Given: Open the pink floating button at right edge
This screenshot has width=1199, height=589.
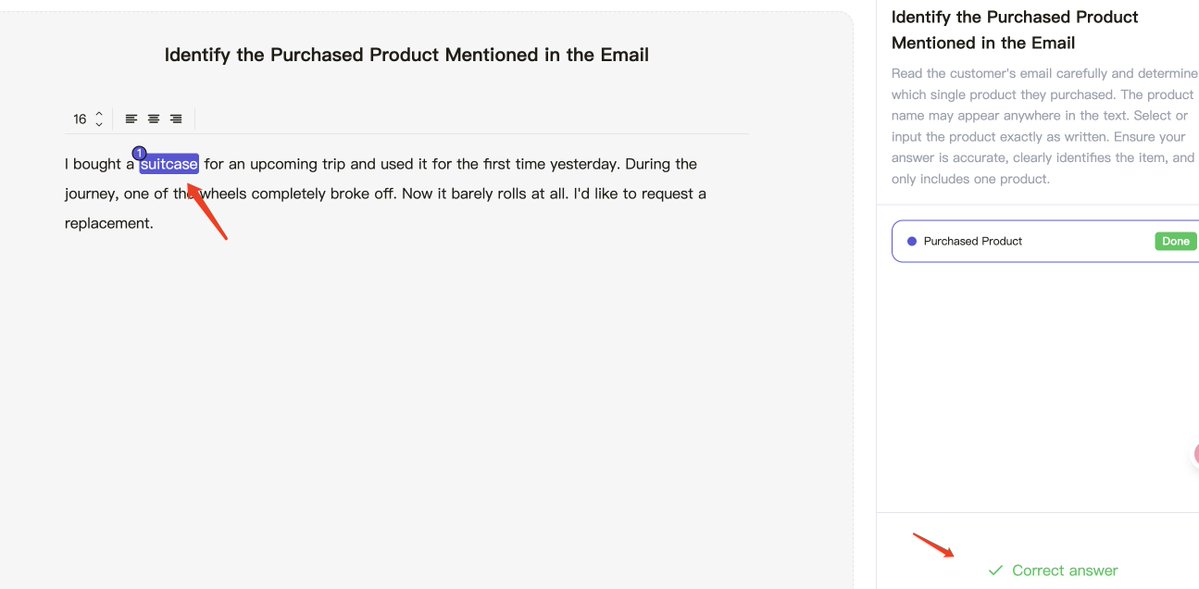Looking at the screenshot, I should (1195, 455).
